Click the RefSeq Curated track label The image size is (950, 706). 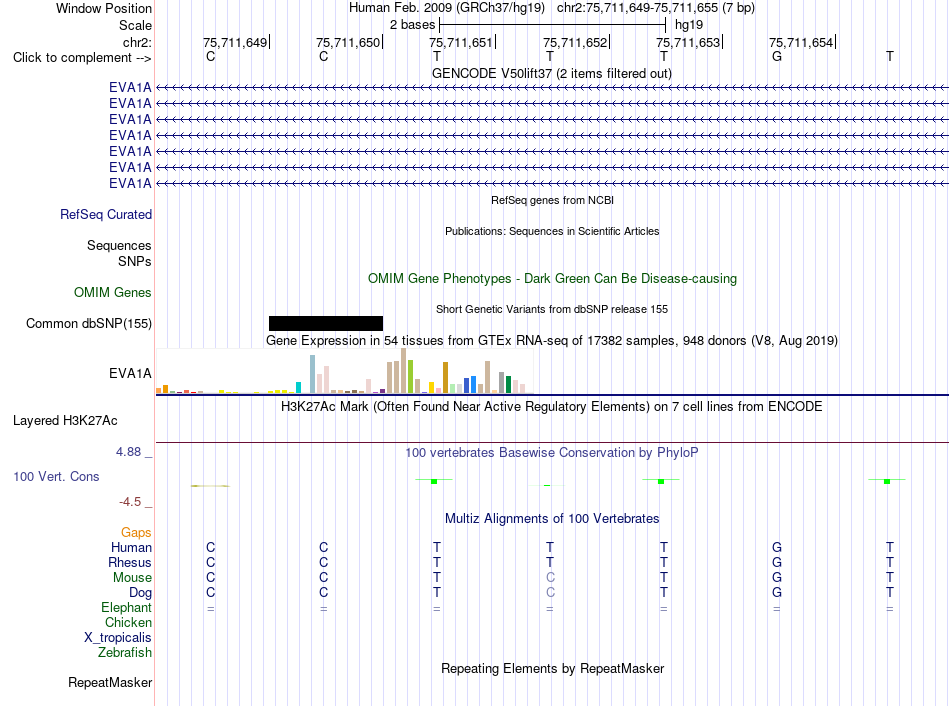point(106,215)
